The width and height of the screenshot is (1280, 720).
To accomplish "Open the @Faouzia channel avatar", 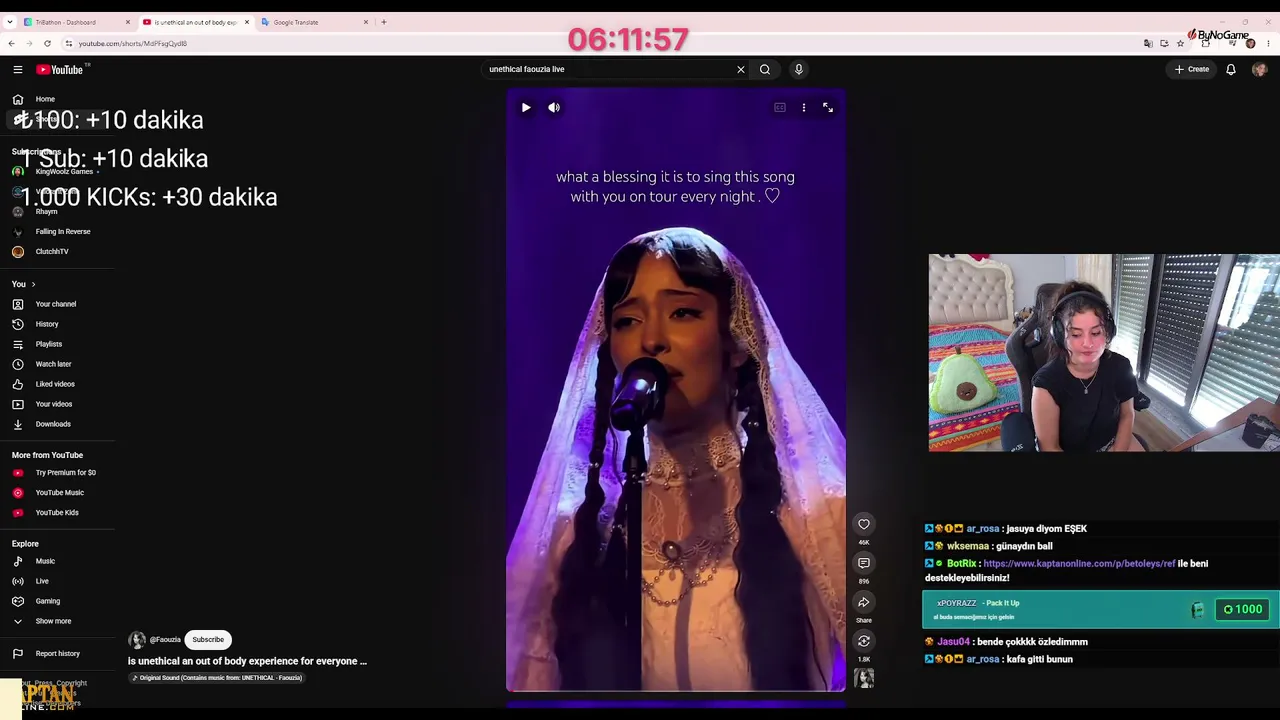I will tap(137, 640).
